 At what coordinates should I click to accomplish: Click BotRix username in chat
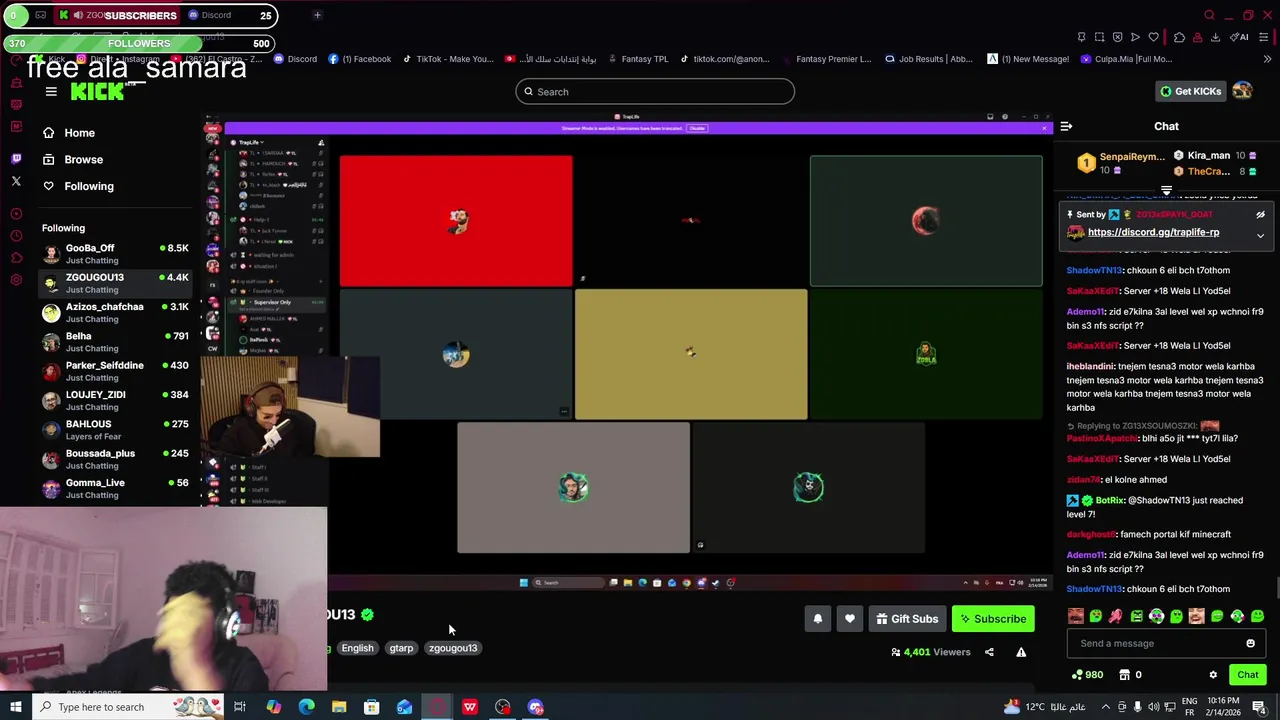[1109, 500]
